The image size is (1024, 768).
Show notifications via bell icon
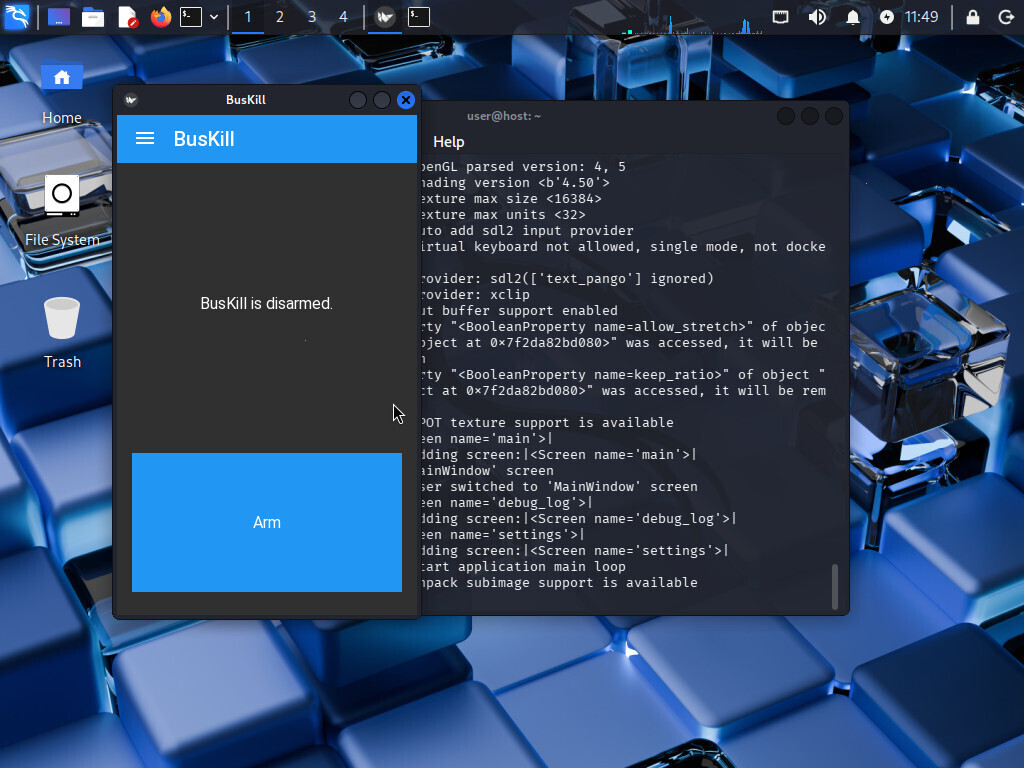pyautogui.click(x=853, y=17)
